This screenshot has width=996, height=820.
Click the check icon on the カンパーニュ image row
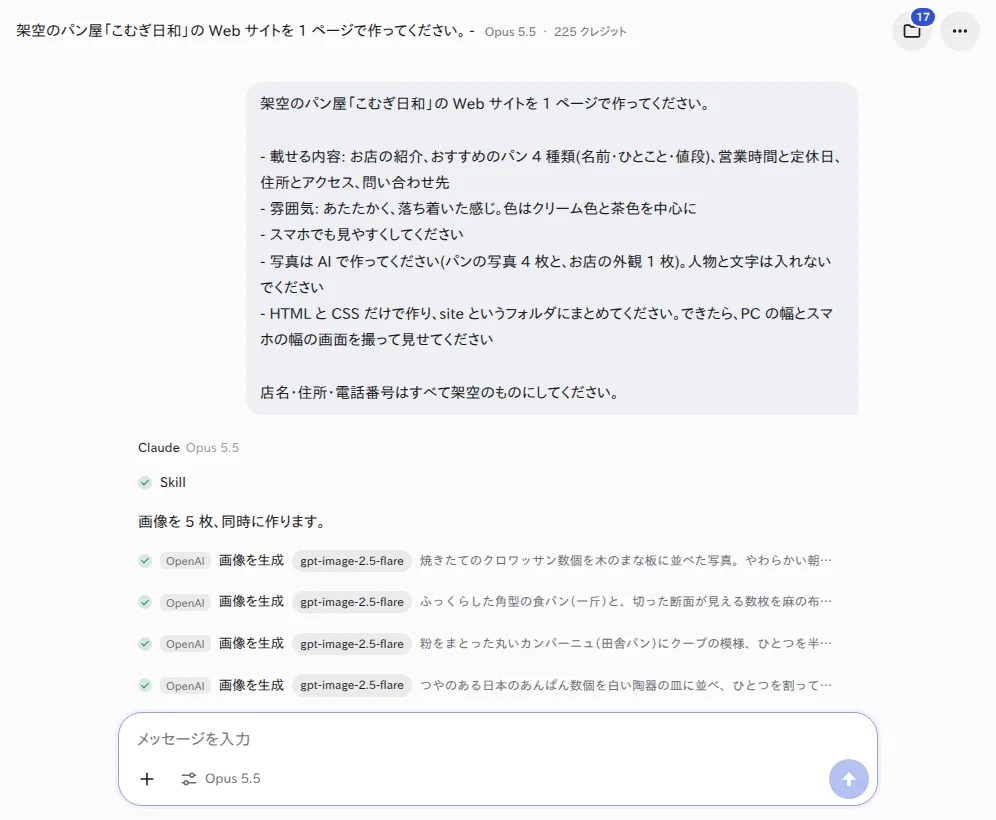pyautogui.click(x=145, y=644)
